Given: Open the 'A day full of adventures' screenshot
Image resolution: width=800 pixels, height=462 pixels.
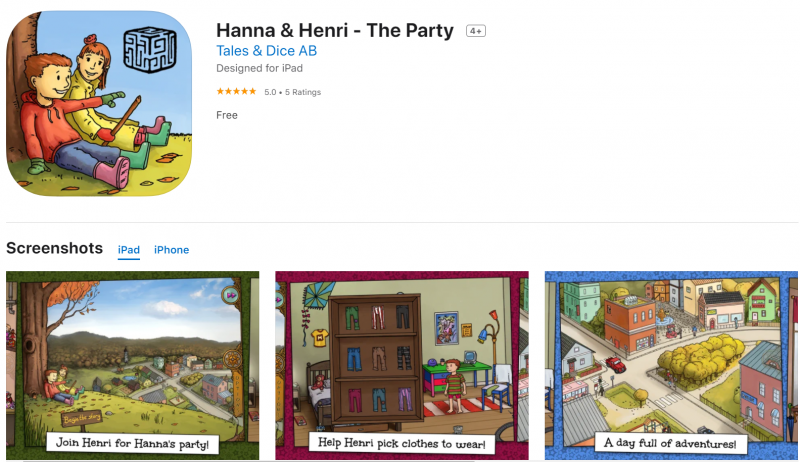Looking at the screenshot, I should tap(671, 365).
